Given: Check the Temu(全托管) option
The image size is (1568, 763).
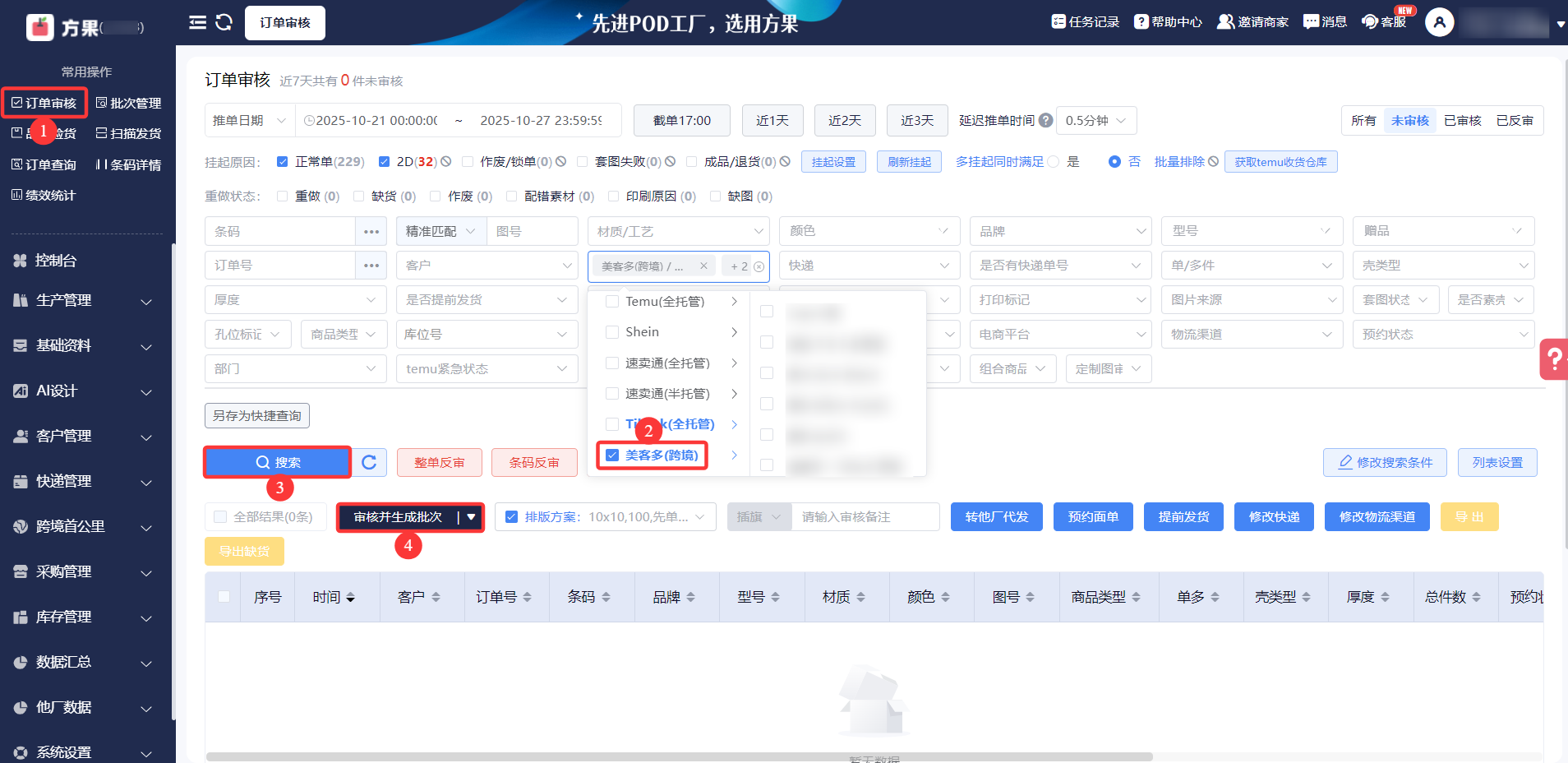Looking at the screenshot, I should [612, 302].
